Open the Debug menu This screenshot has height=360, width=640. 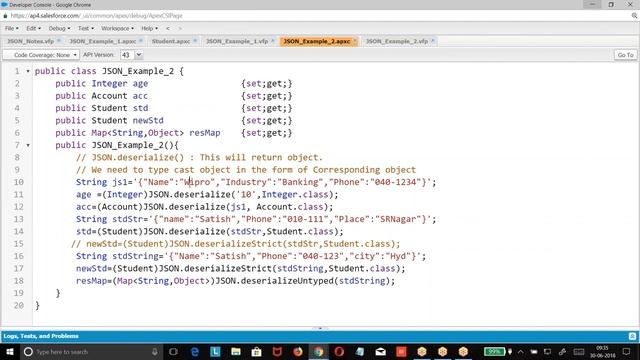click(x=59, y=29)
